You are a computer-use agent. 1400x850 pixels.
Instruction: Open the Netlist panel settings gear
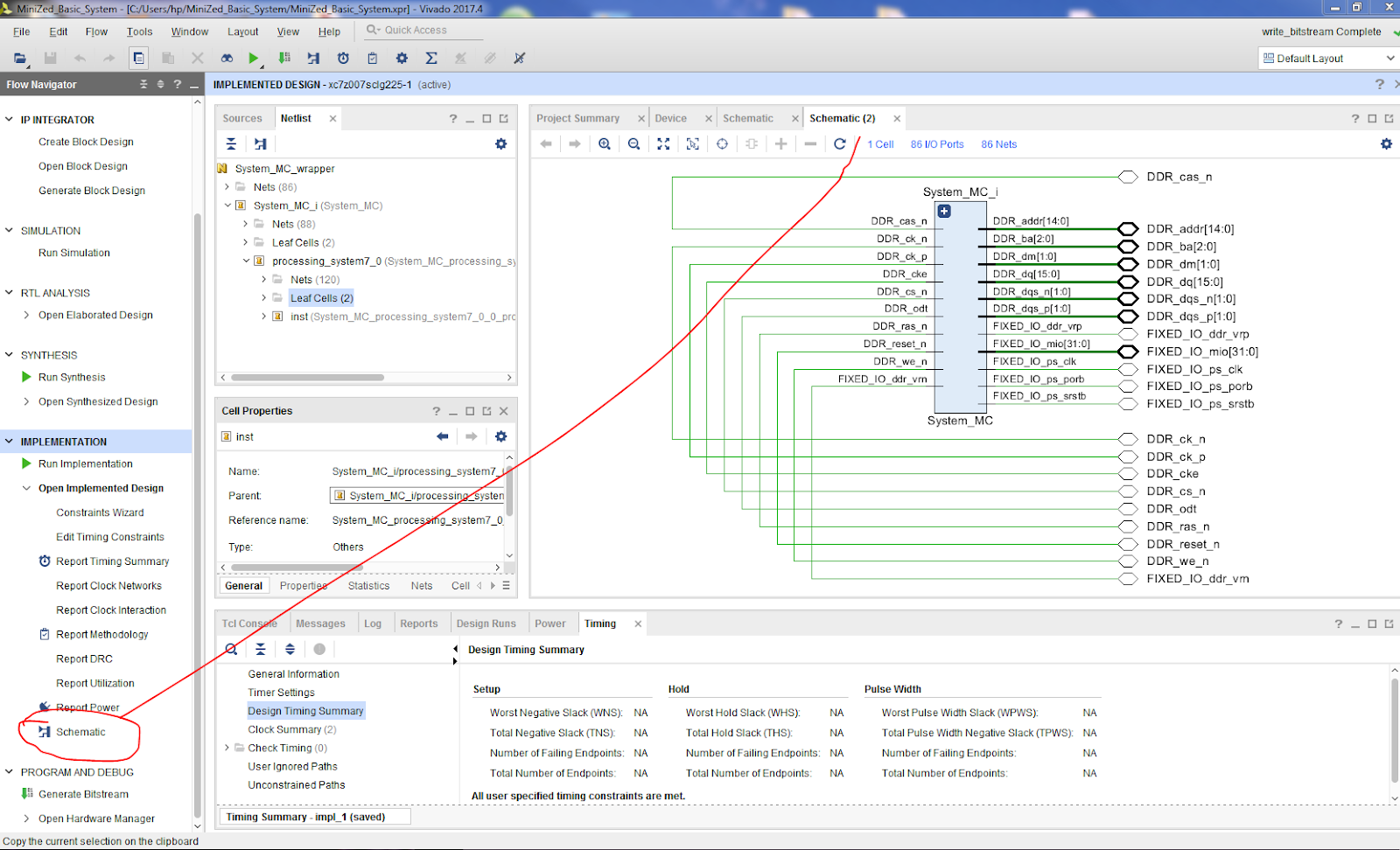(500, 144)
